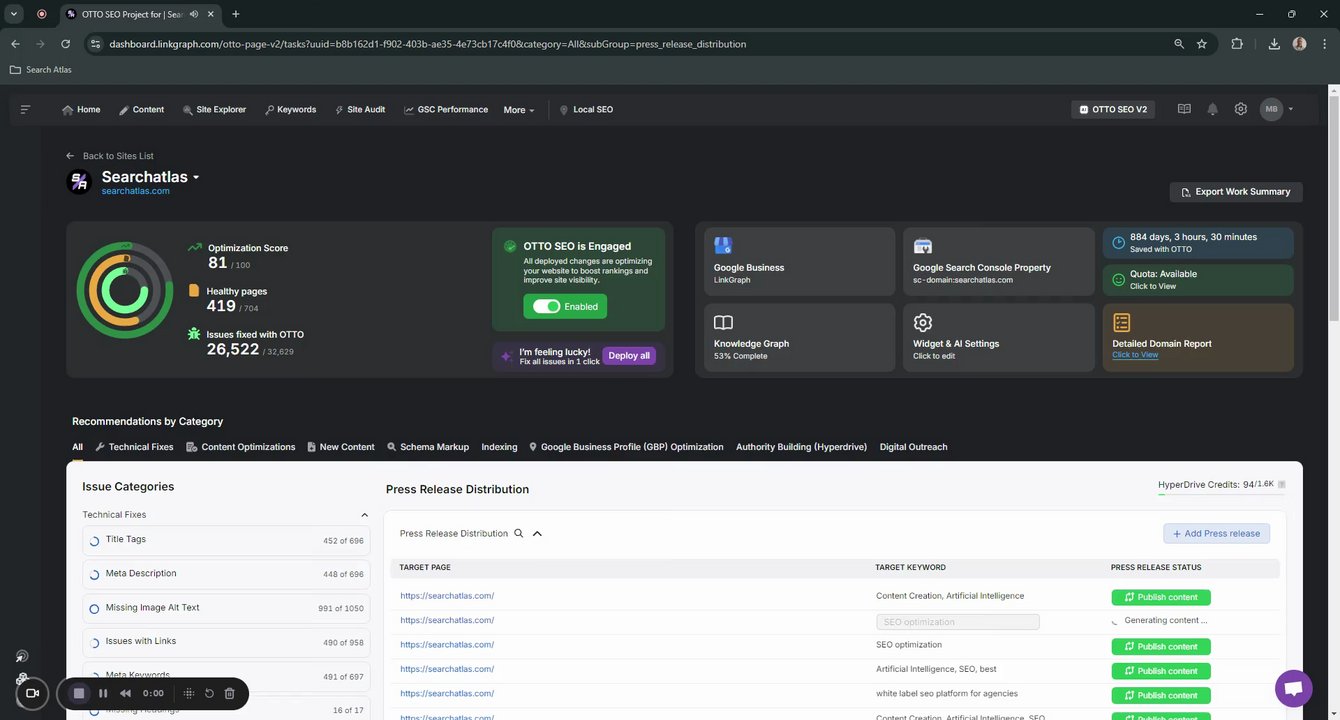Click the browser zoom magnifier in the address bar
1340x720 pixels.
1179,44
